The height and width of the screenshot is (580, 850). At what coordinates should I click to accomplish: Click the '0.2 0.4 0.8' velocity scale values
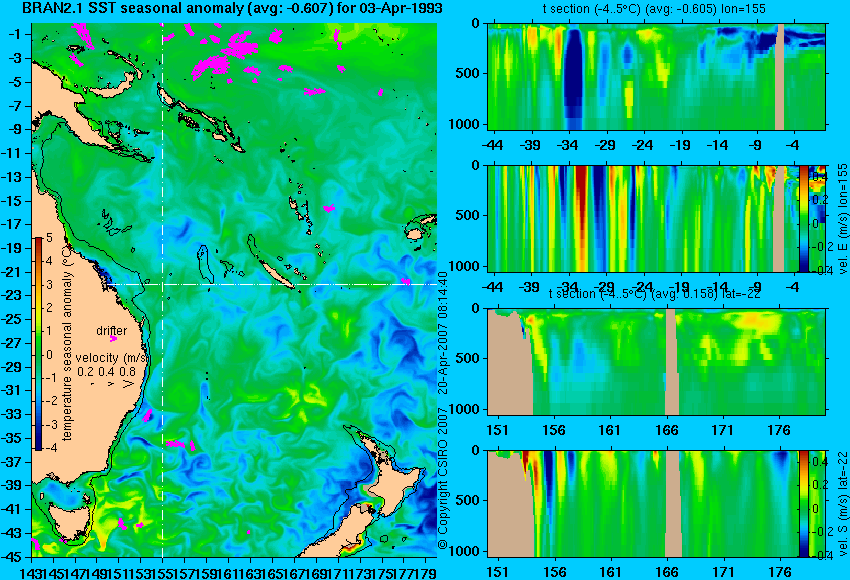click(x=106, y=372)
